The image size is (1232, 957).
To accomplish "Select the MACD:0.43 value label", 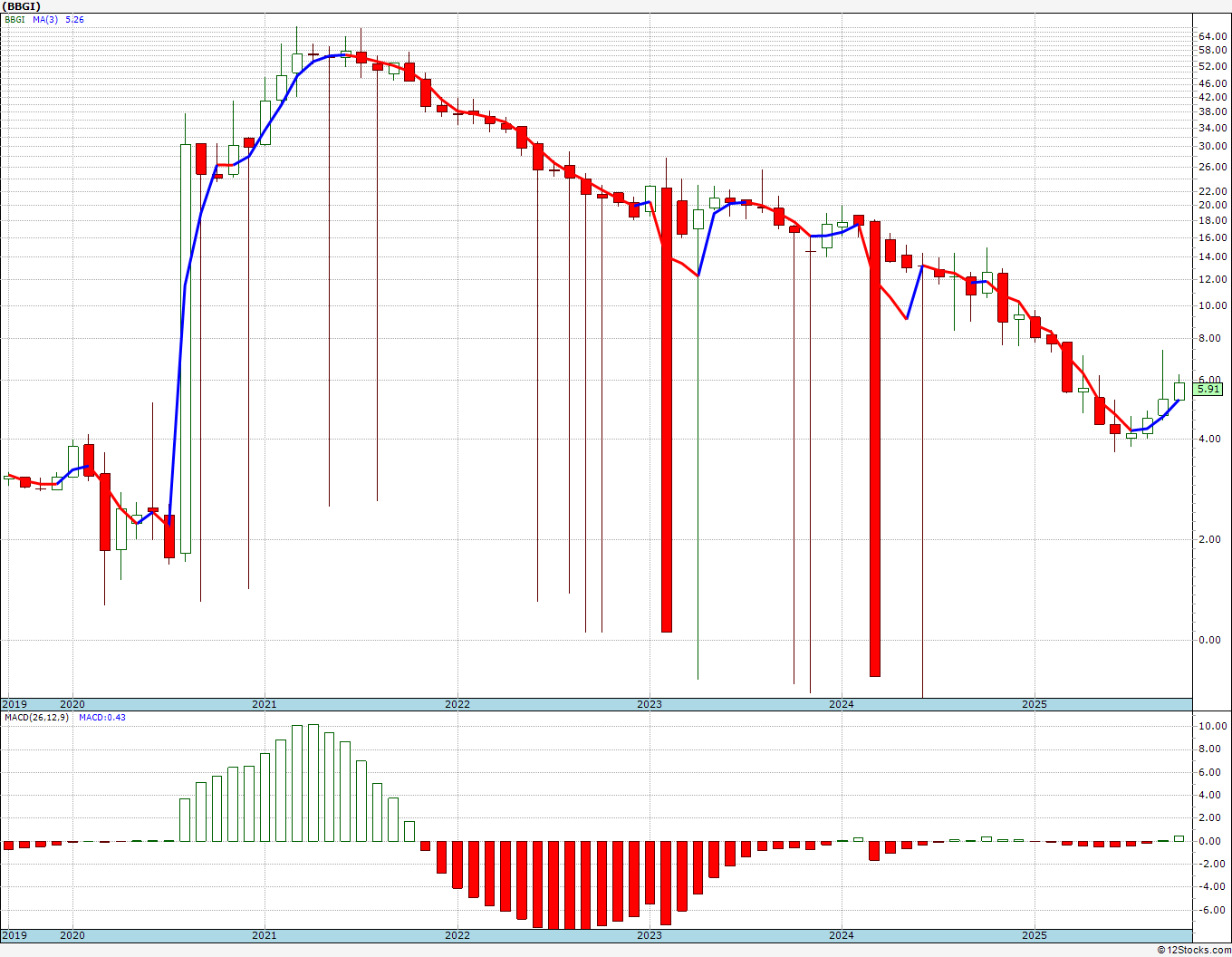I will click(102, 717).
